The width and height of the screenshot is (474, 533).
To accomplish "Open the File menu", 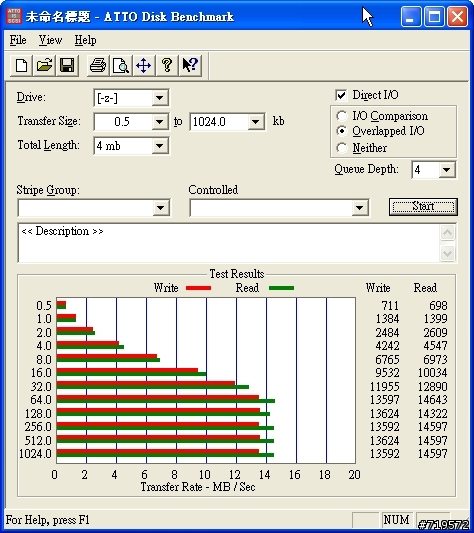I will tap(18, 40).
